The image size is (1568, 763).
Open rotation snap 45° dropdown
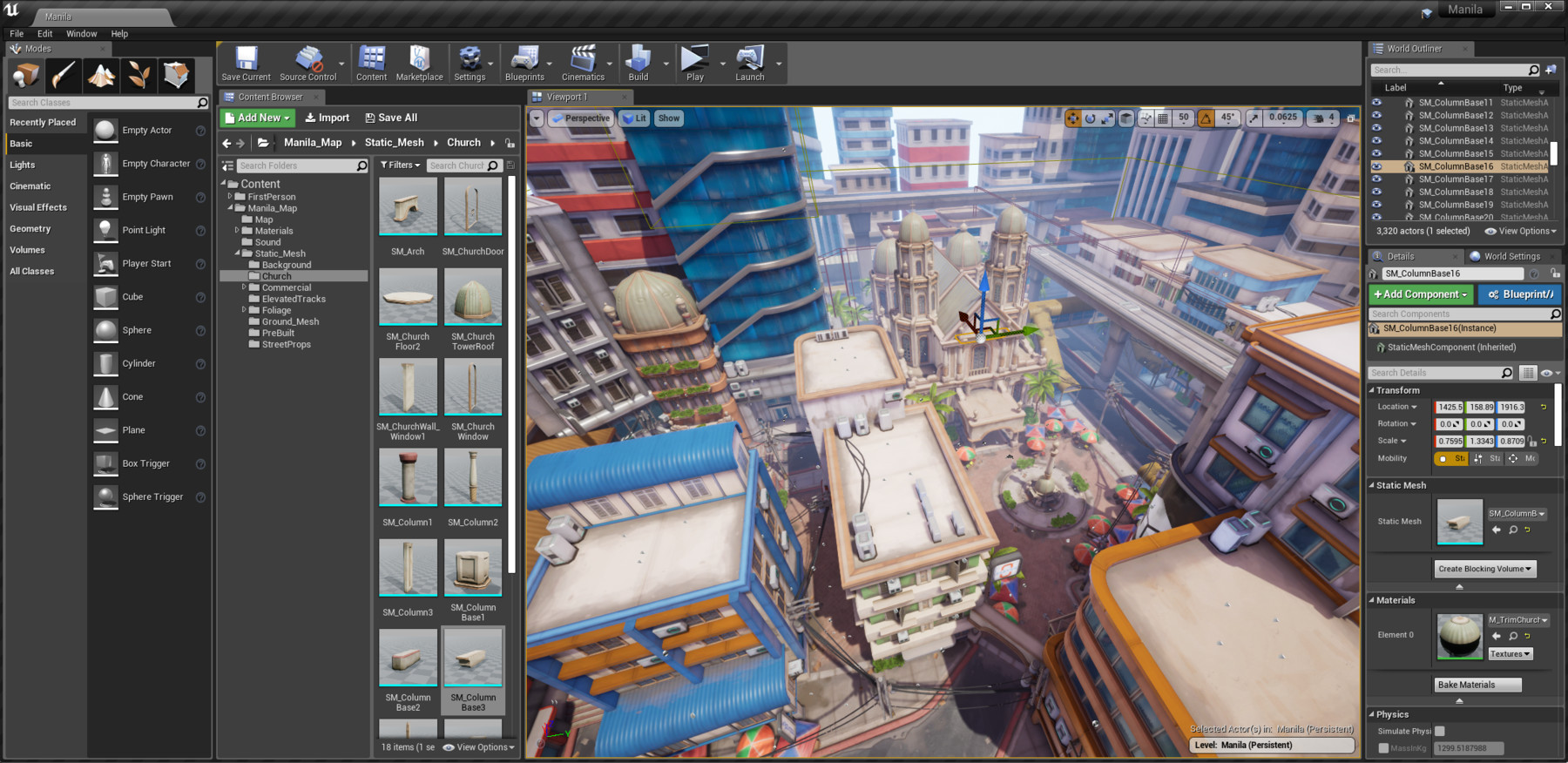coord(1227,118)
